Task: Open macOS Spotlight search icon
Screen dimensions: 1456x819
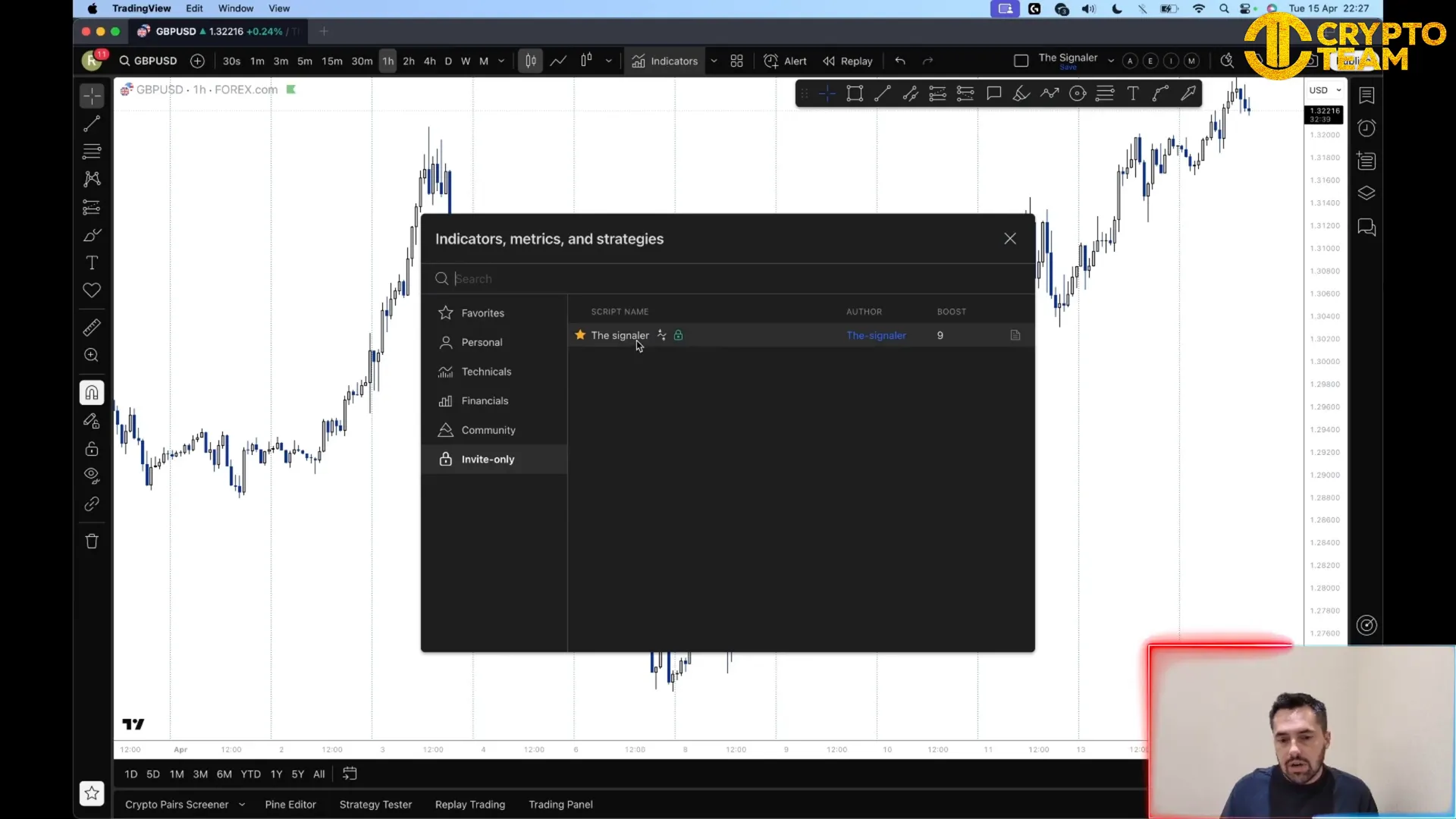Action: [x=1224, y=8]
